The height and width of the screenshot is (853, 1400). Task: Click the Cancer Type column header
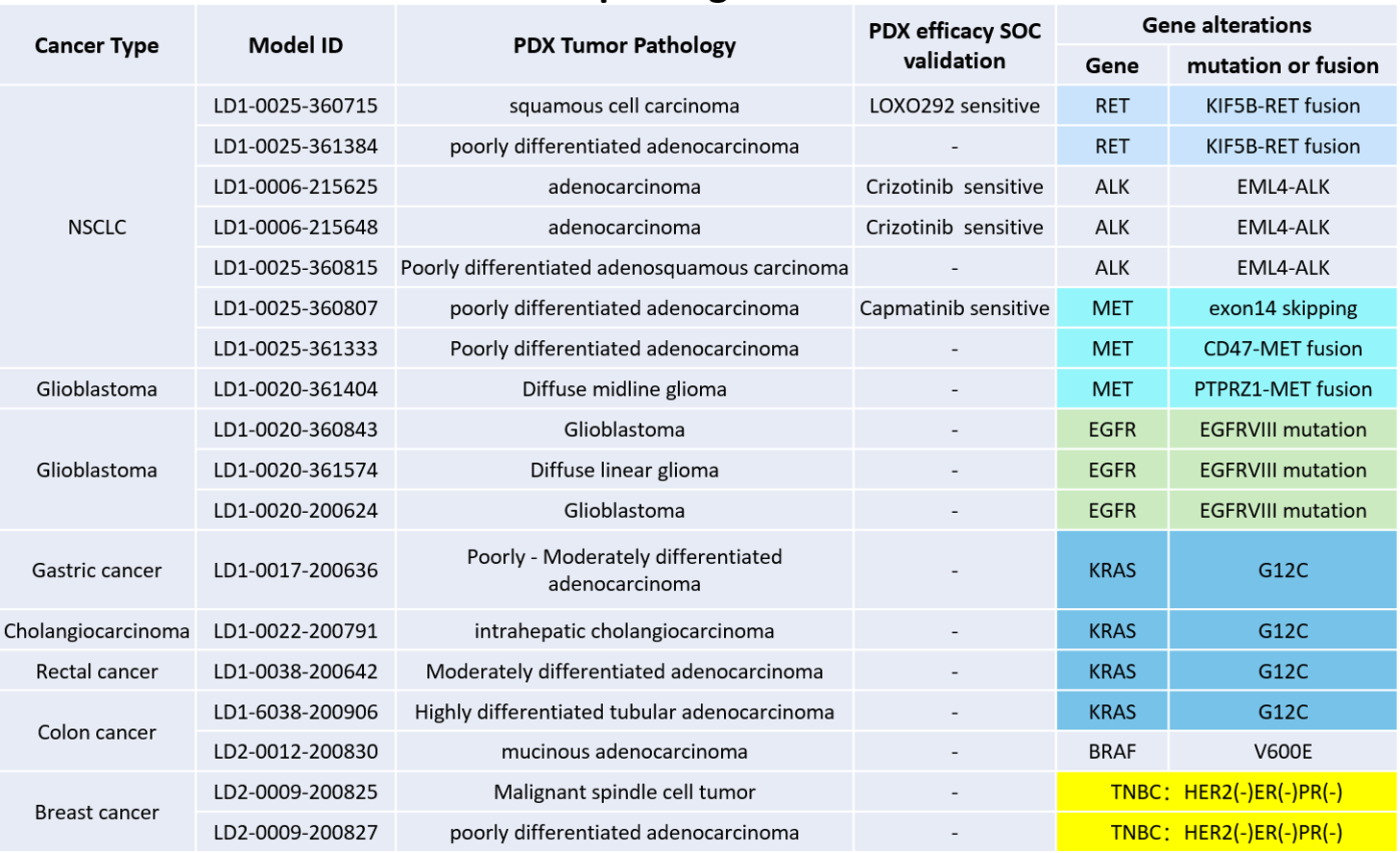click(96, 45)
